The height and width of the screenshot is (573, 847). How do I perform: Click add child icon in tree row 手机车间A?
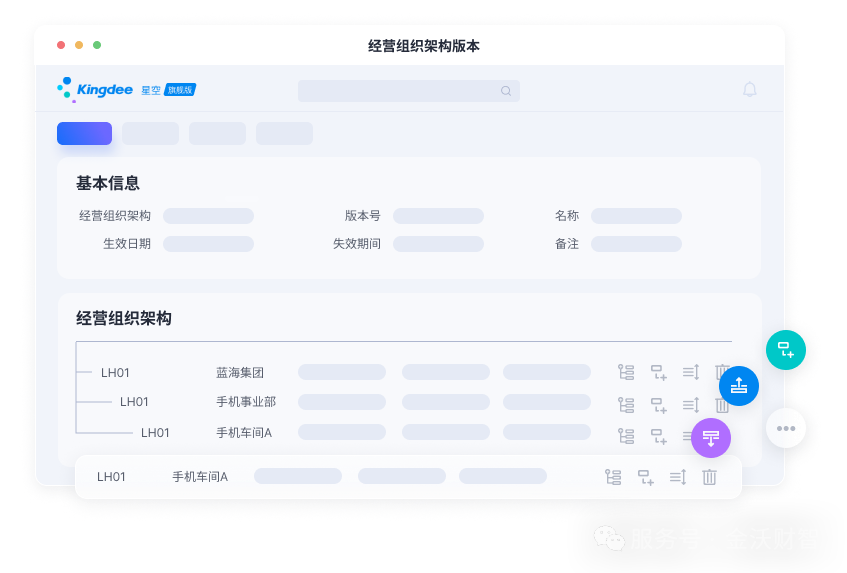click(658, 436)
